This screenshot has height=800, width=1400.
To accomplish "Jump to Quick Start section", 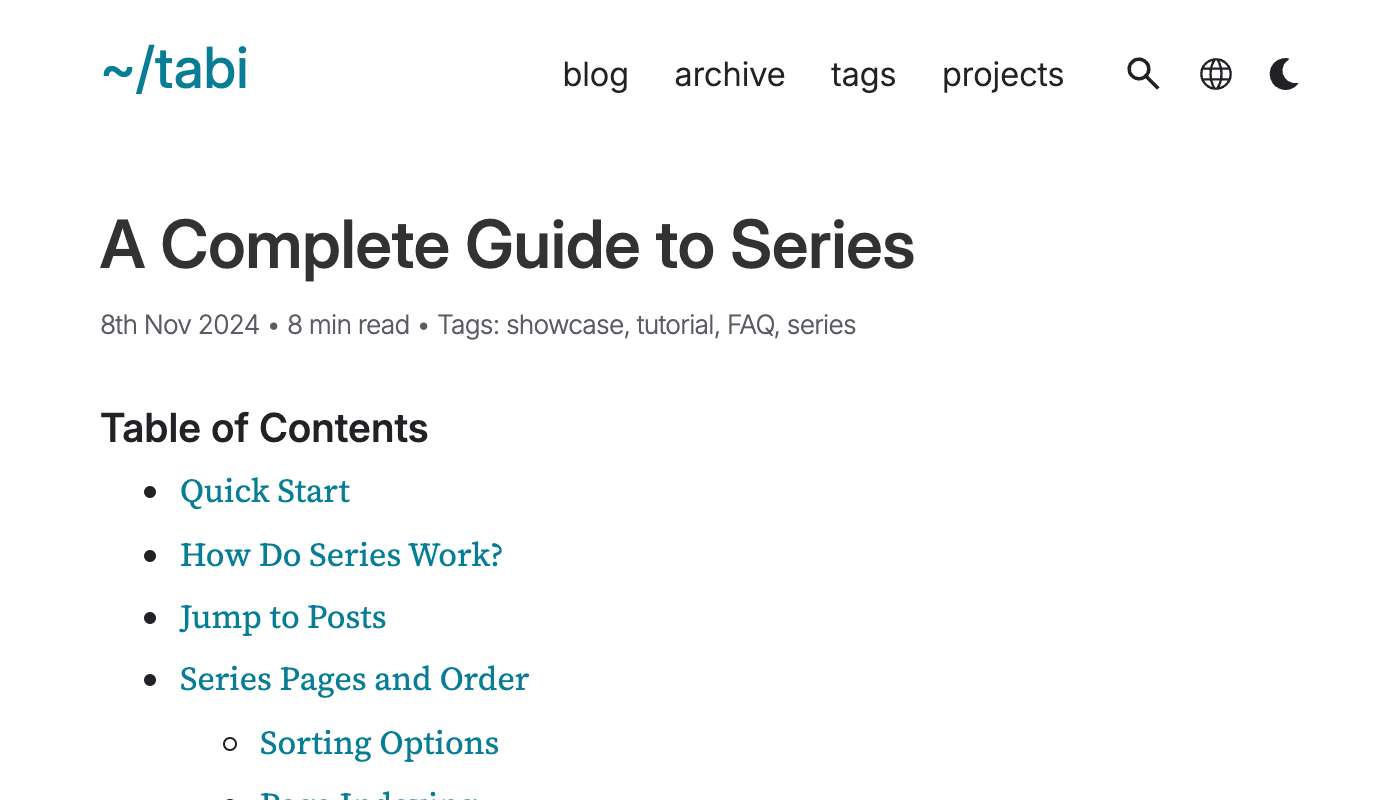I will point(265,491).
